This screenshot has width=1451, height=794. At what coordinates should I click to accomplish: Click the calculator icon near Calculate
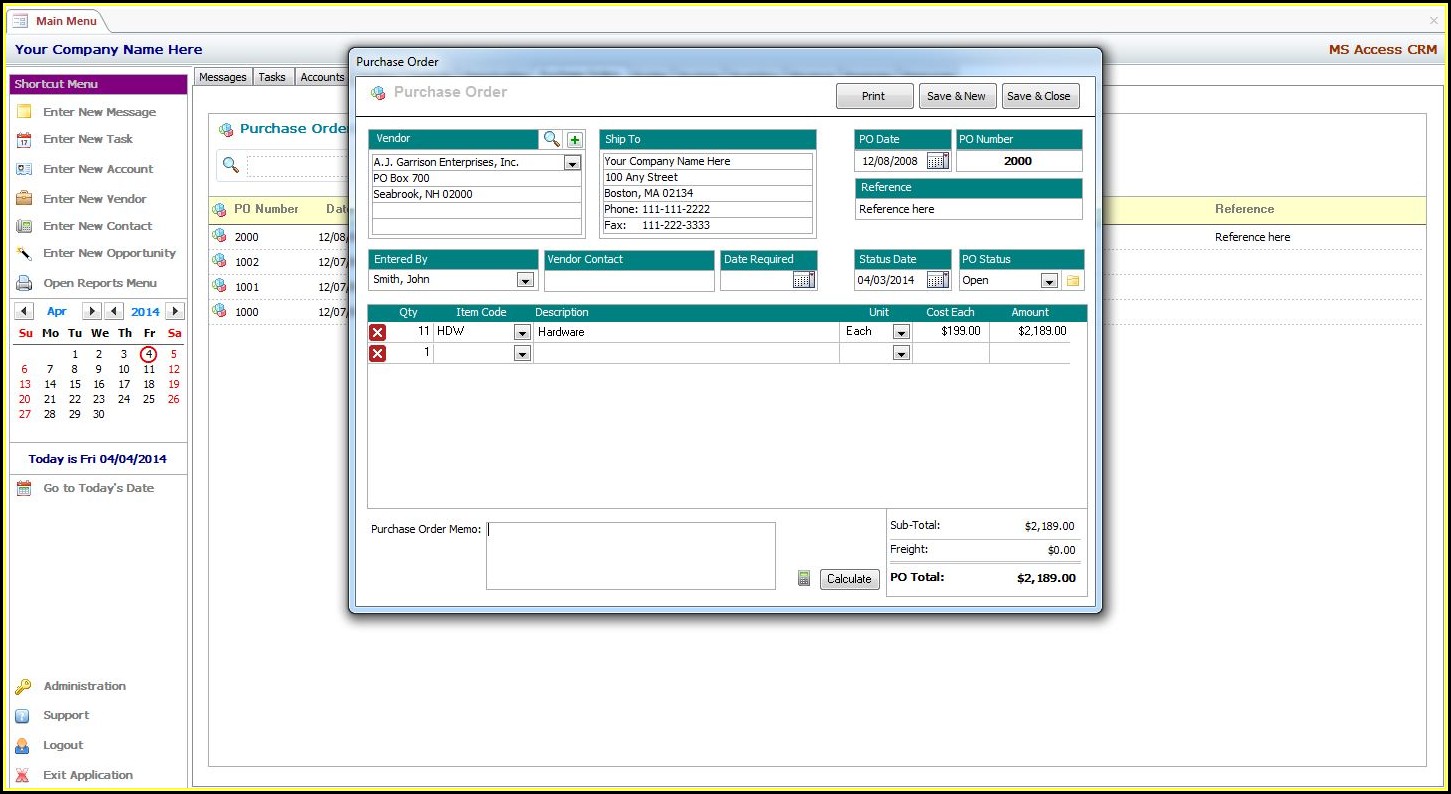804,578
